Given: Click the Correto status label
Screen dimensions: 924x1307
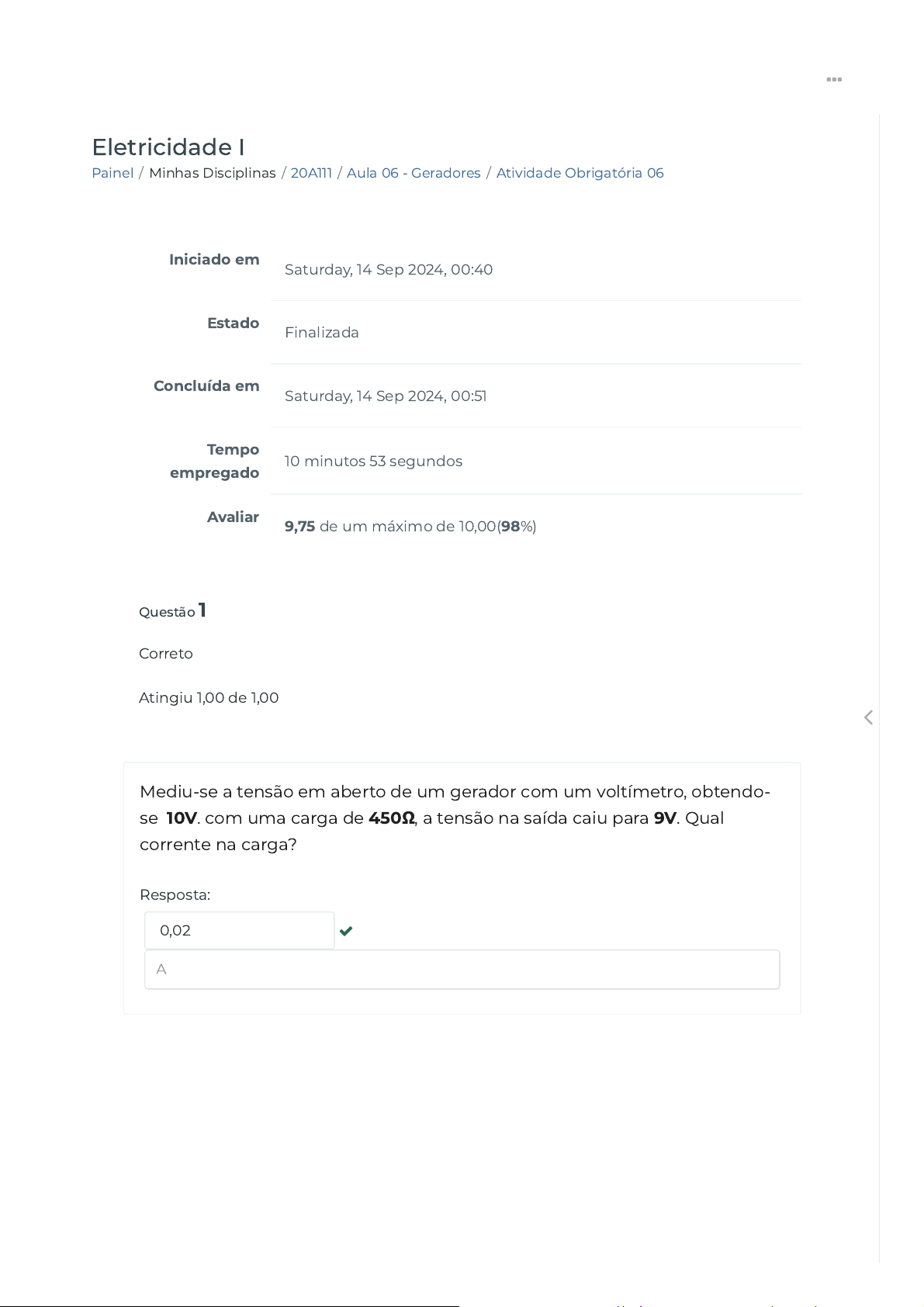Looking at the screenshot, I should [x=166, y=654].
